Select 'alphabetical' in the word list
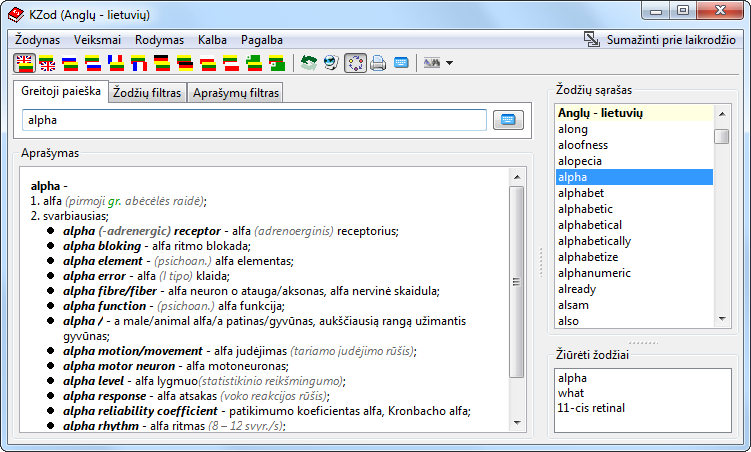Screen dimensions: 751x452 coord(634,225)
